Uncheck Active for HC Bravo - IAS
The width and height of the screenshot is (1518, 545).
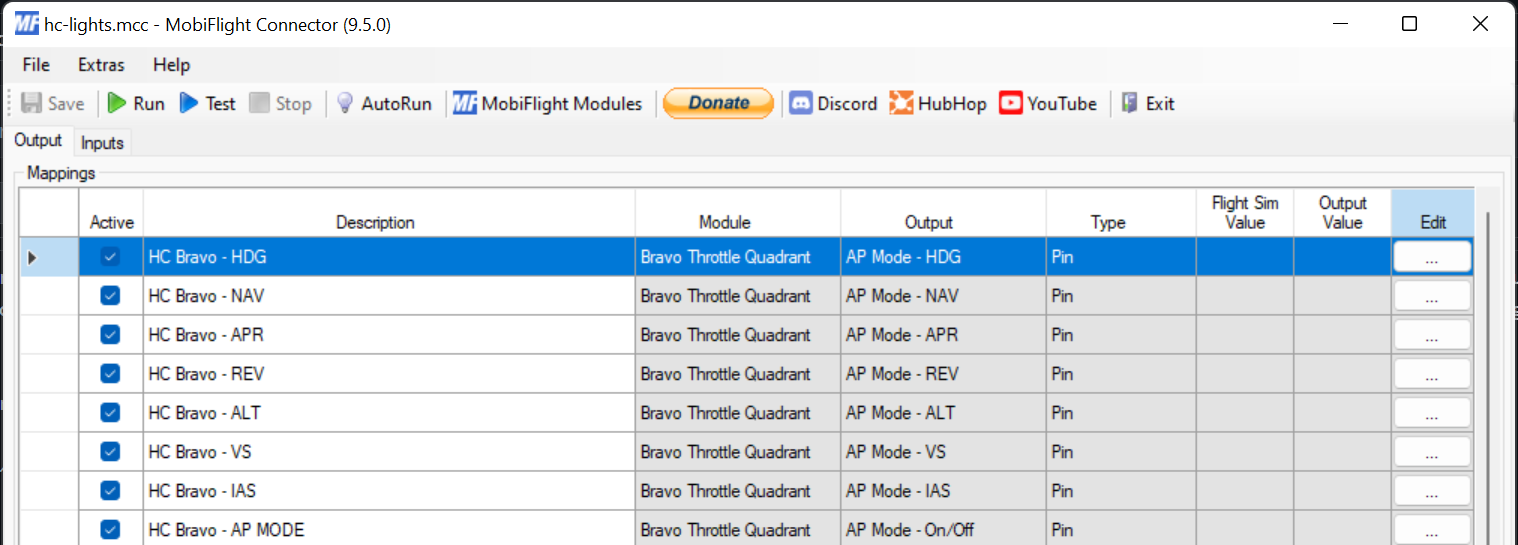(x=110, y=491)
